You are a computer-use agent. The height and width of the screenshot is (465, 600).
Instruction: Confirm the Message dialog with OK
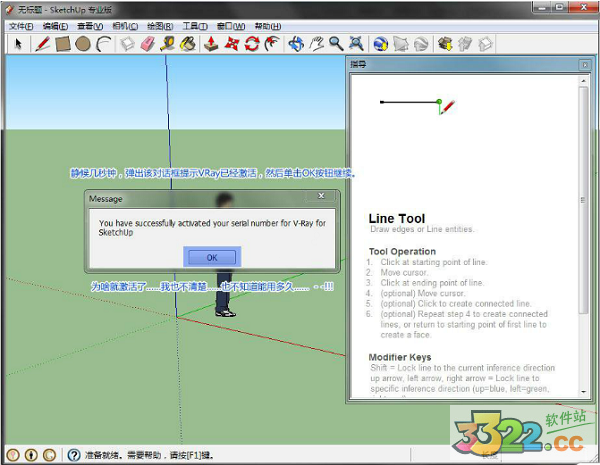coord(212,257)
